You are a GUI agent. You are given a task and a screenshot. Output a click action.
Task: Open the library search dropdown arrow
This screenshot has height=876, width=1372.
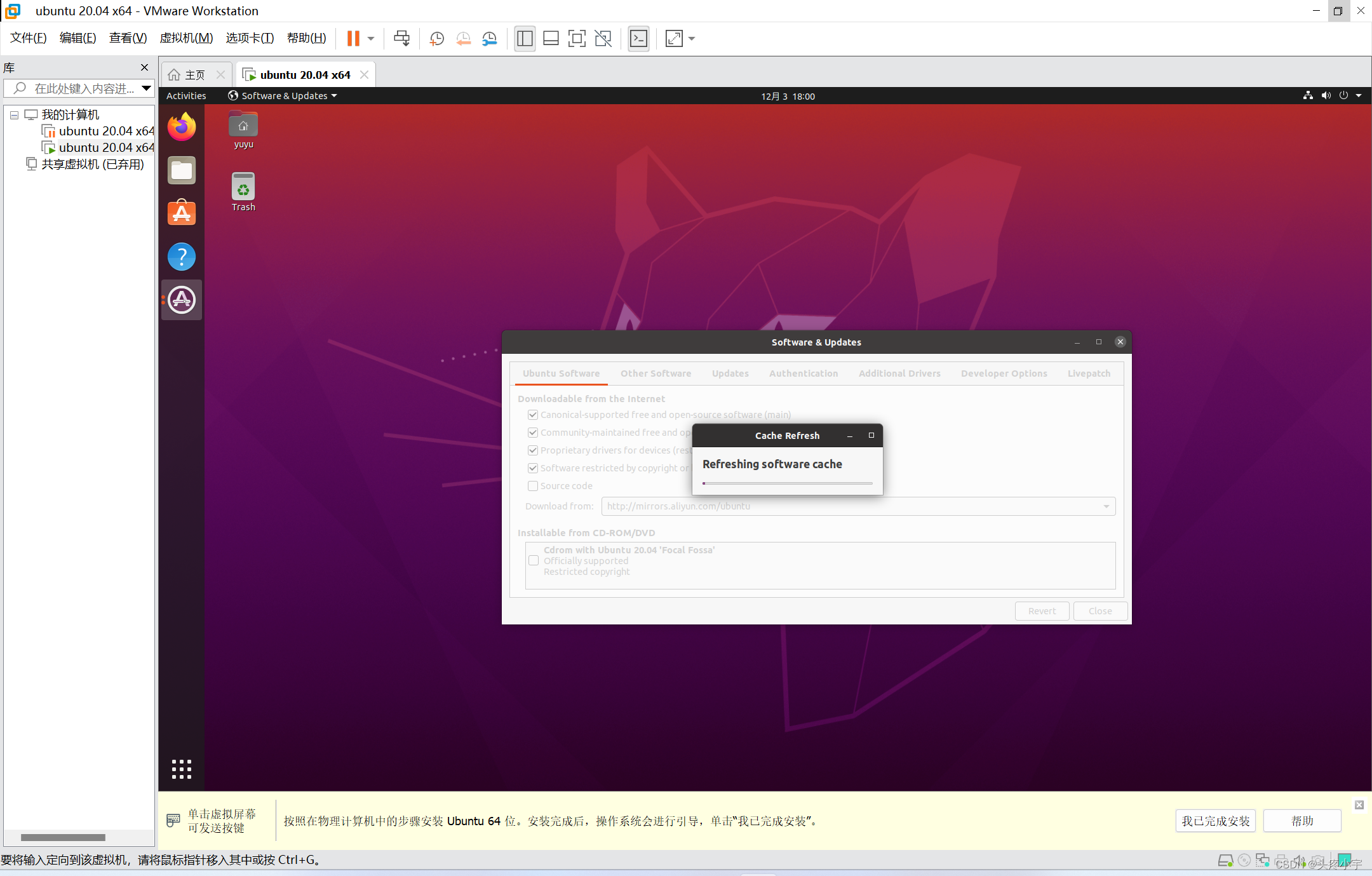[146, 88]
